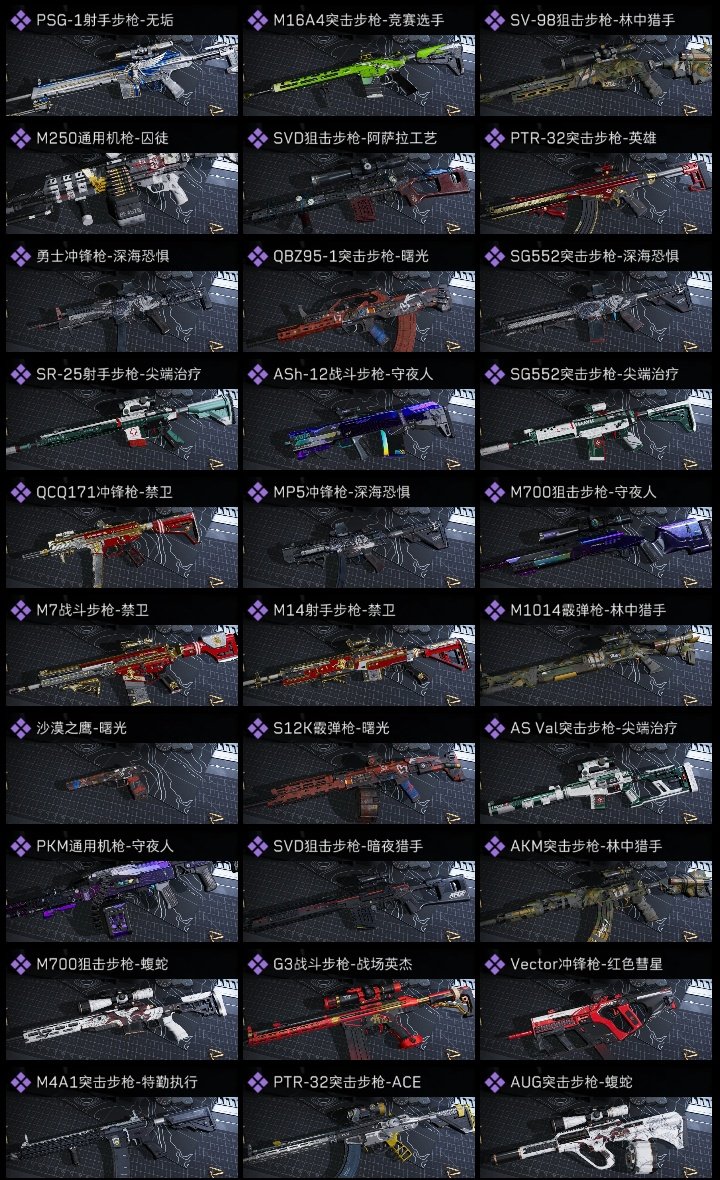Click the purple icon beside 沙漠之鹰-曙光
This screenshot has width=720, height=1180.
[x=20, y=728]
